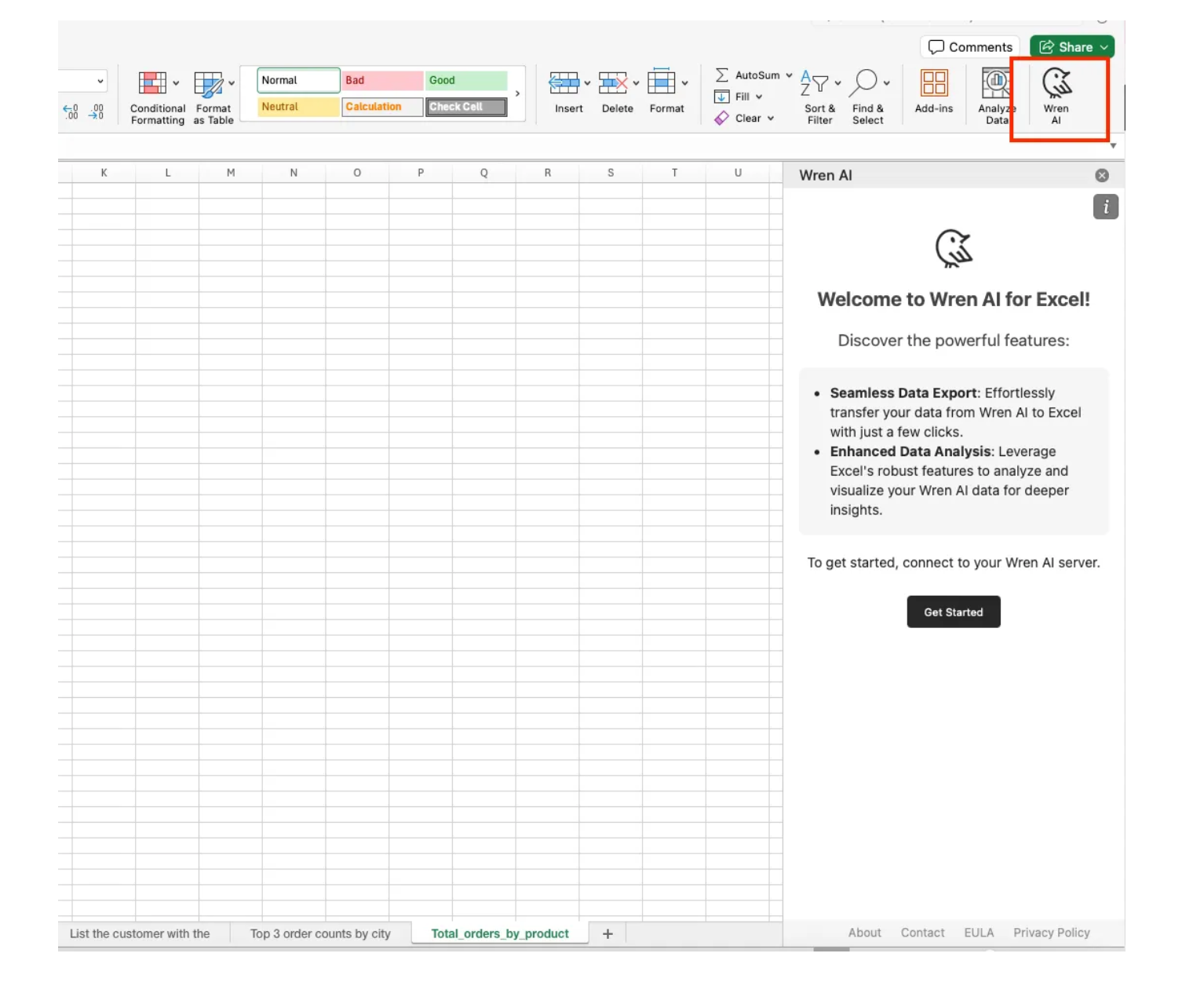Expand the Delete cells dropdown arrow
The height and width of the screenshot is (1008, 1204).
tap(636, 82)
